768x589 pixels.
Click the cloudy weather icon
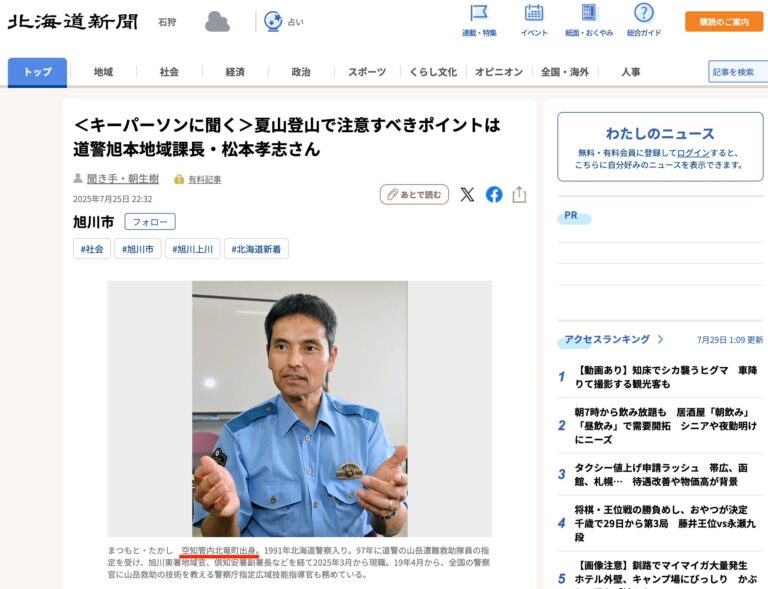(217, 22)
